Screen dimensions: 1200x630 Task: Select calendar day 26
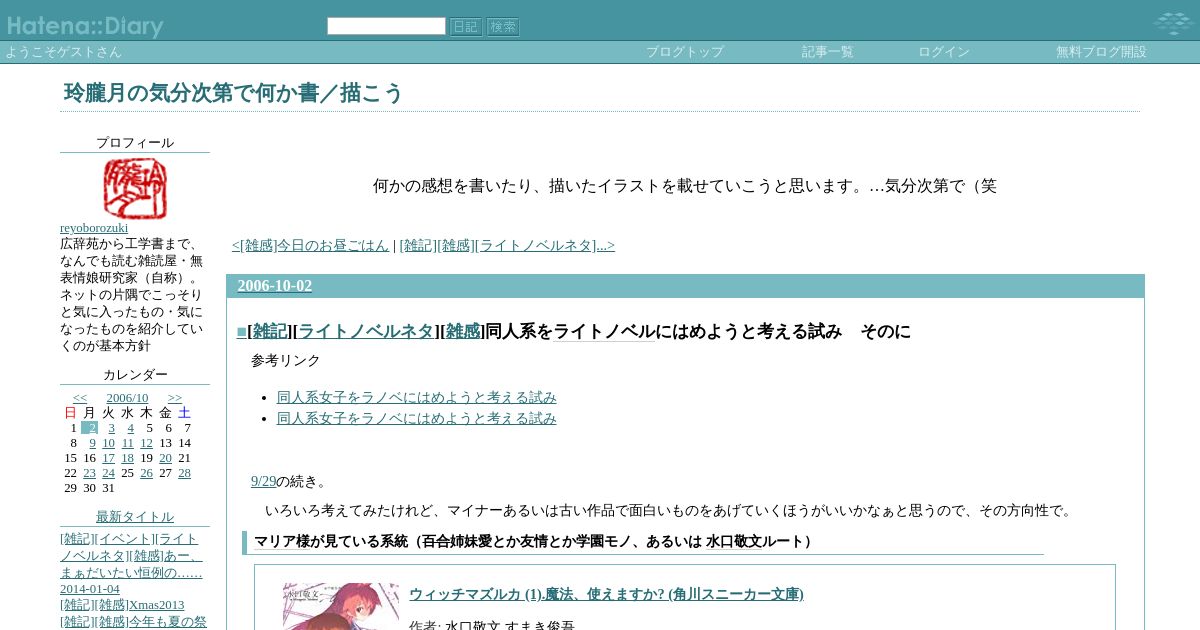pyautogui.click(x=146, y=473)
